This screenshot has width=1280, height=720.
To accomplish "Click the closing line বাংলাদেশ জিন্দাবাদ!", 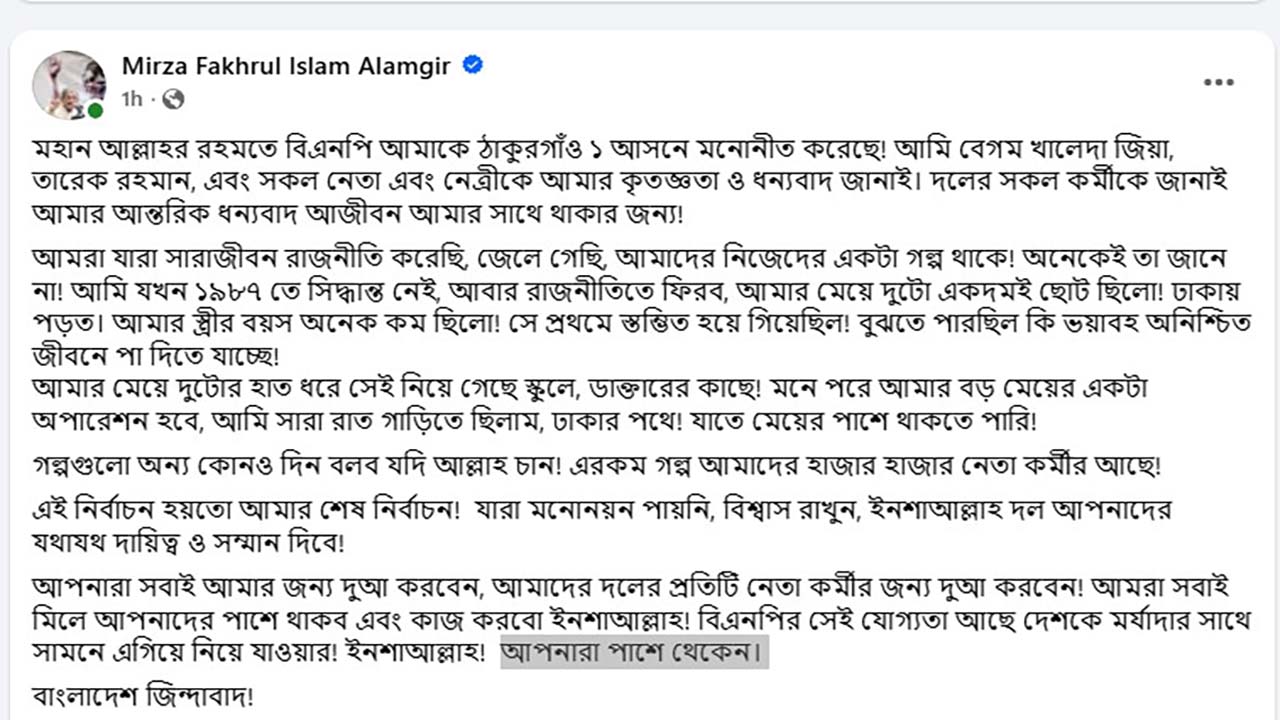I will point(143,696).
